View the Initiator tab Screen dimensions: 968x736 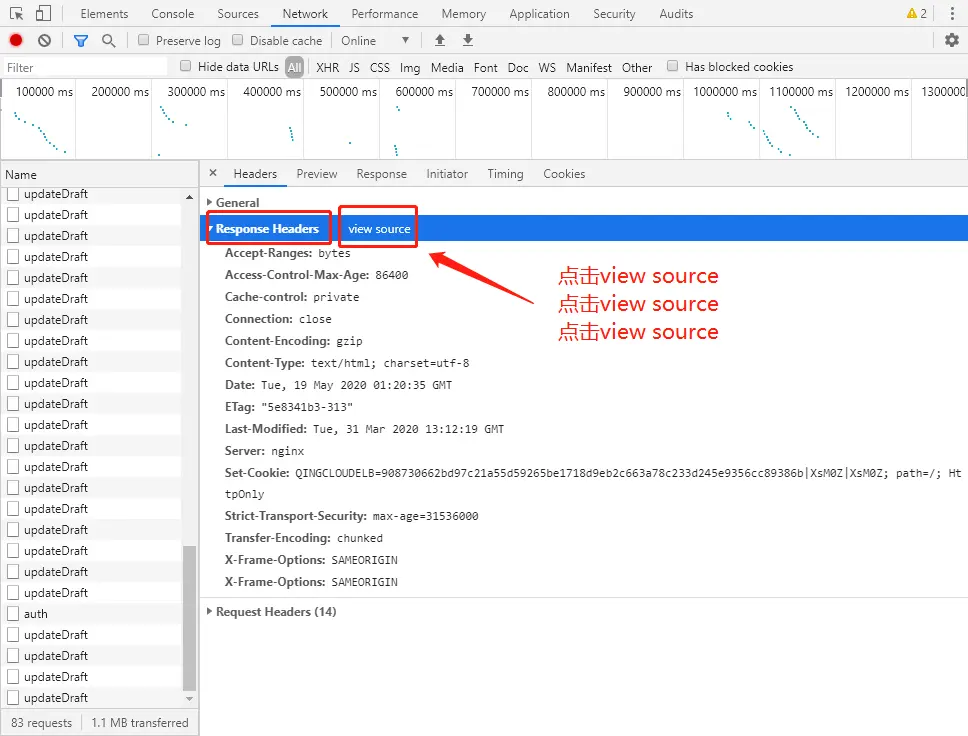[447, 174]
